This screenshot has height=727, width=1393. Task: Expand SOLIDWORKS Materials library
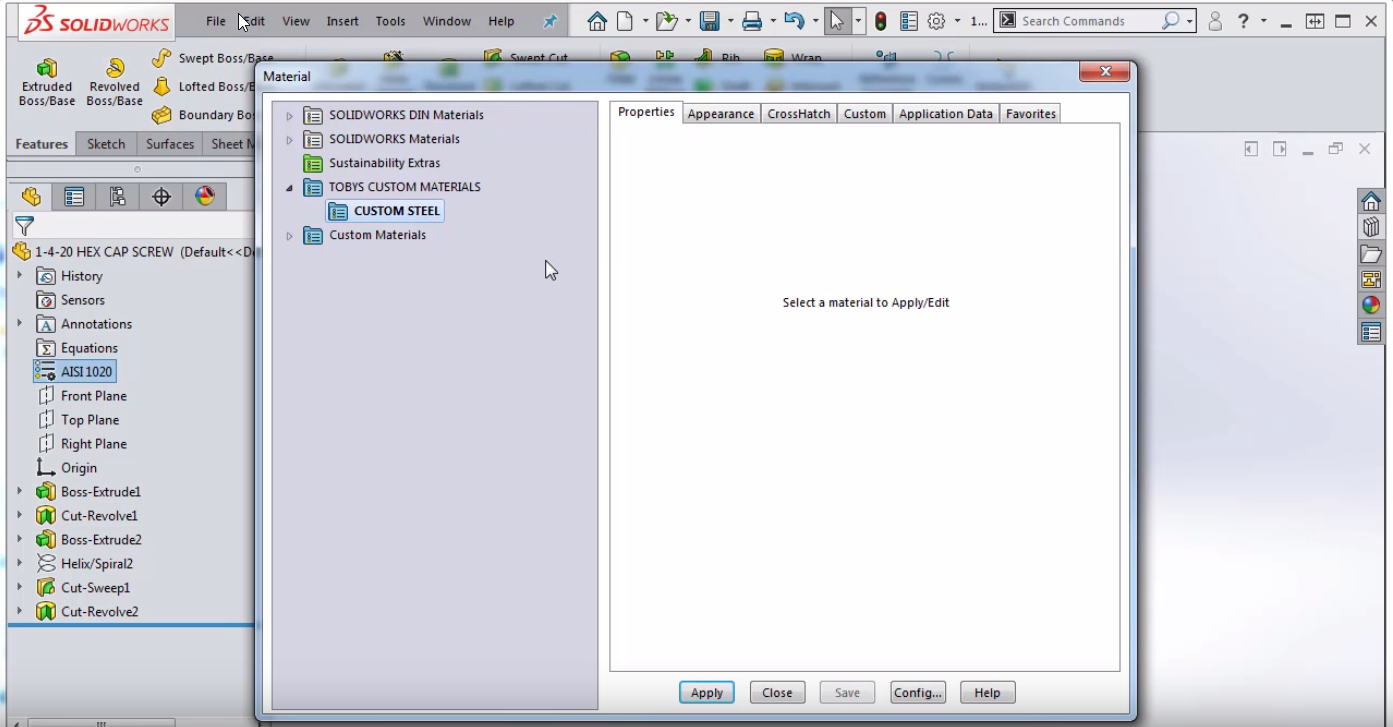click(x=290, y=140)
